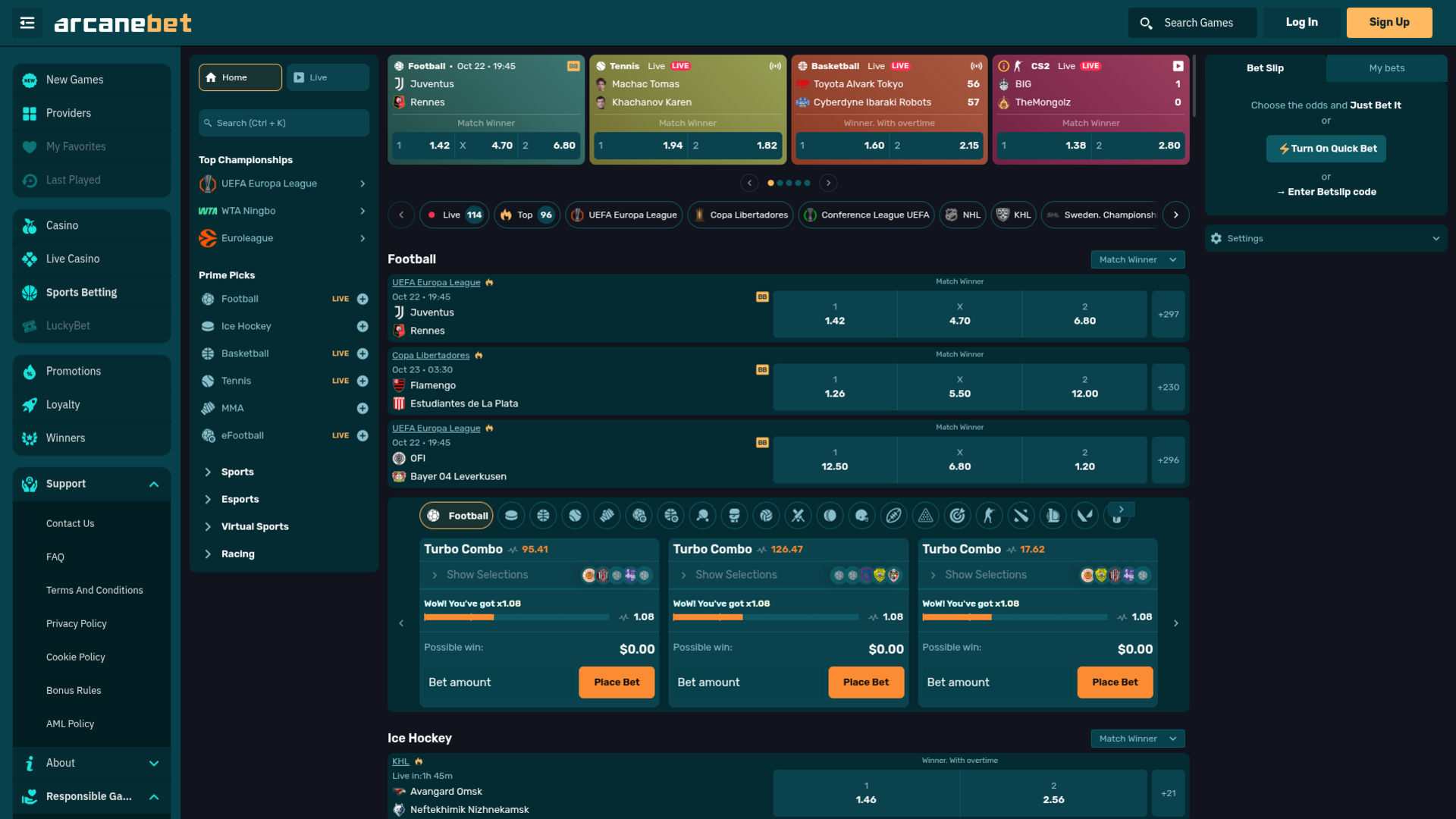Click plus icon next to MMA
The image size is (1456, 819).
[x=362, y=408]
